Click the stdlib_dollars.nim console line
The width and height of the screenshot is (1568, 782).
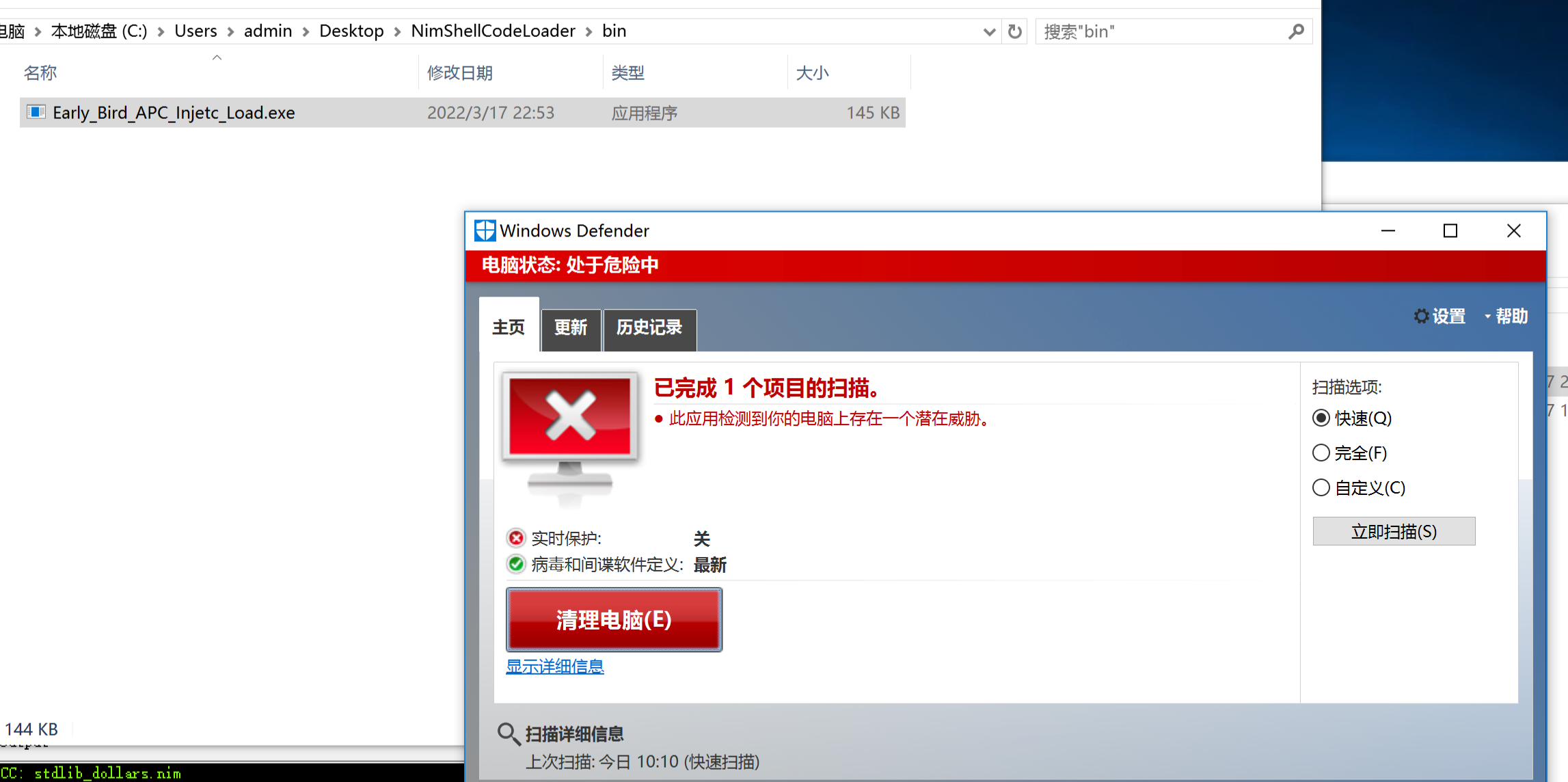(x=107, y=773)
